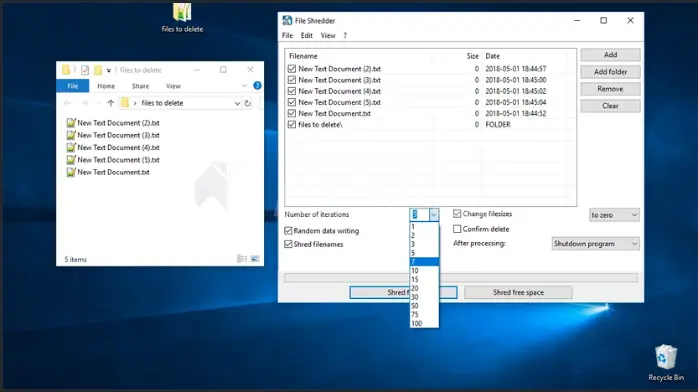
Task: Switch to the Home tab in Explorer
Action: (x=106, y=86)
